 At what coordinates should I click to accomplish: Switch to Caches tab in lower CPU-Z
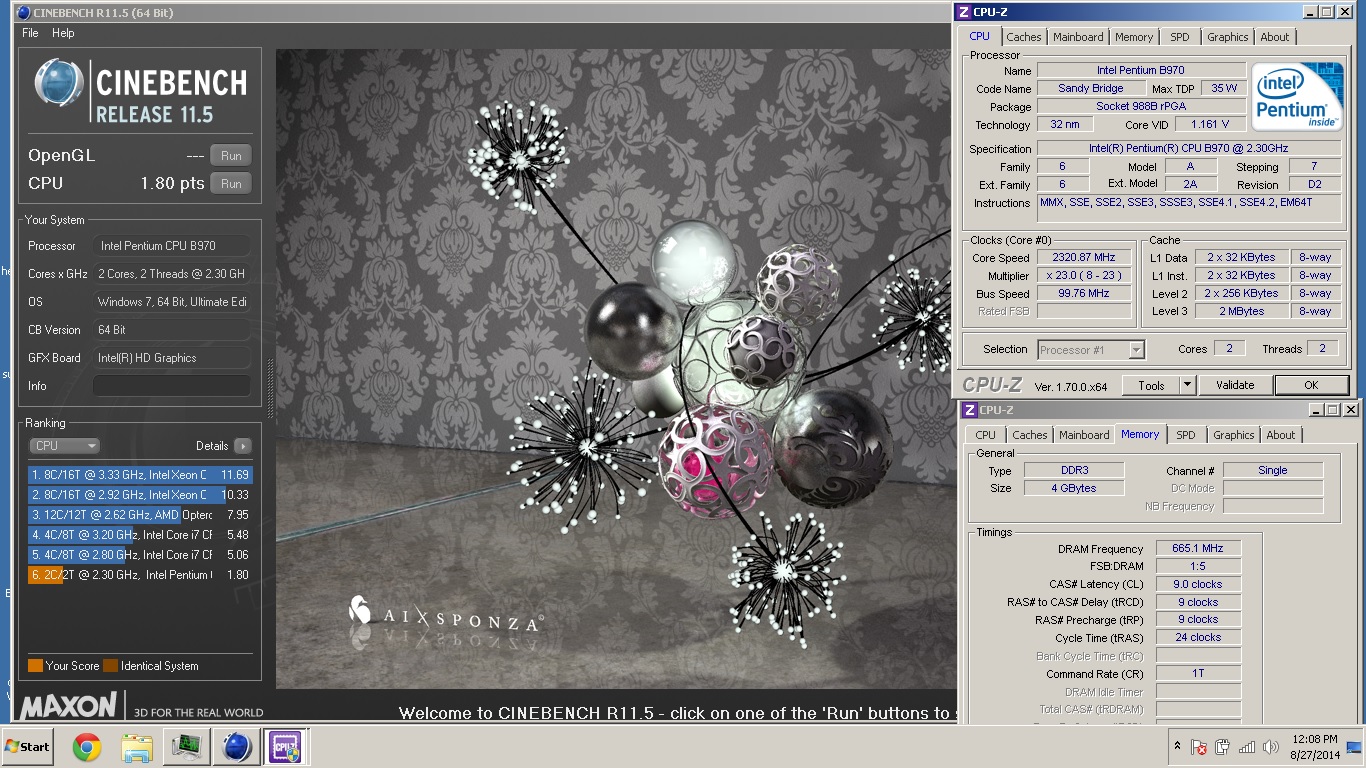[x=1029, y=435]
